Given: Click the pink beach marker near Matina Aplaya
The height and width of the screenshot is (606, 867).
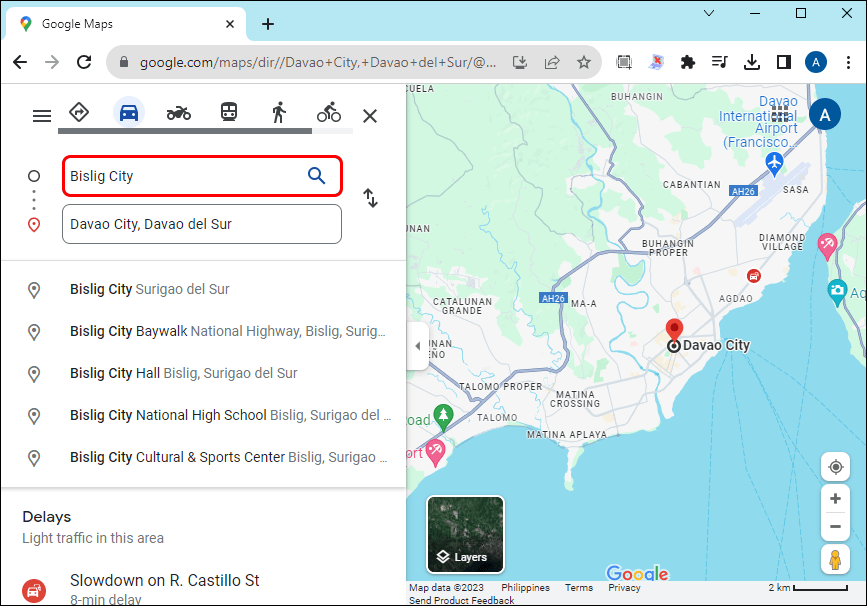Looking at the screenshot, I should tap(435, 452).
